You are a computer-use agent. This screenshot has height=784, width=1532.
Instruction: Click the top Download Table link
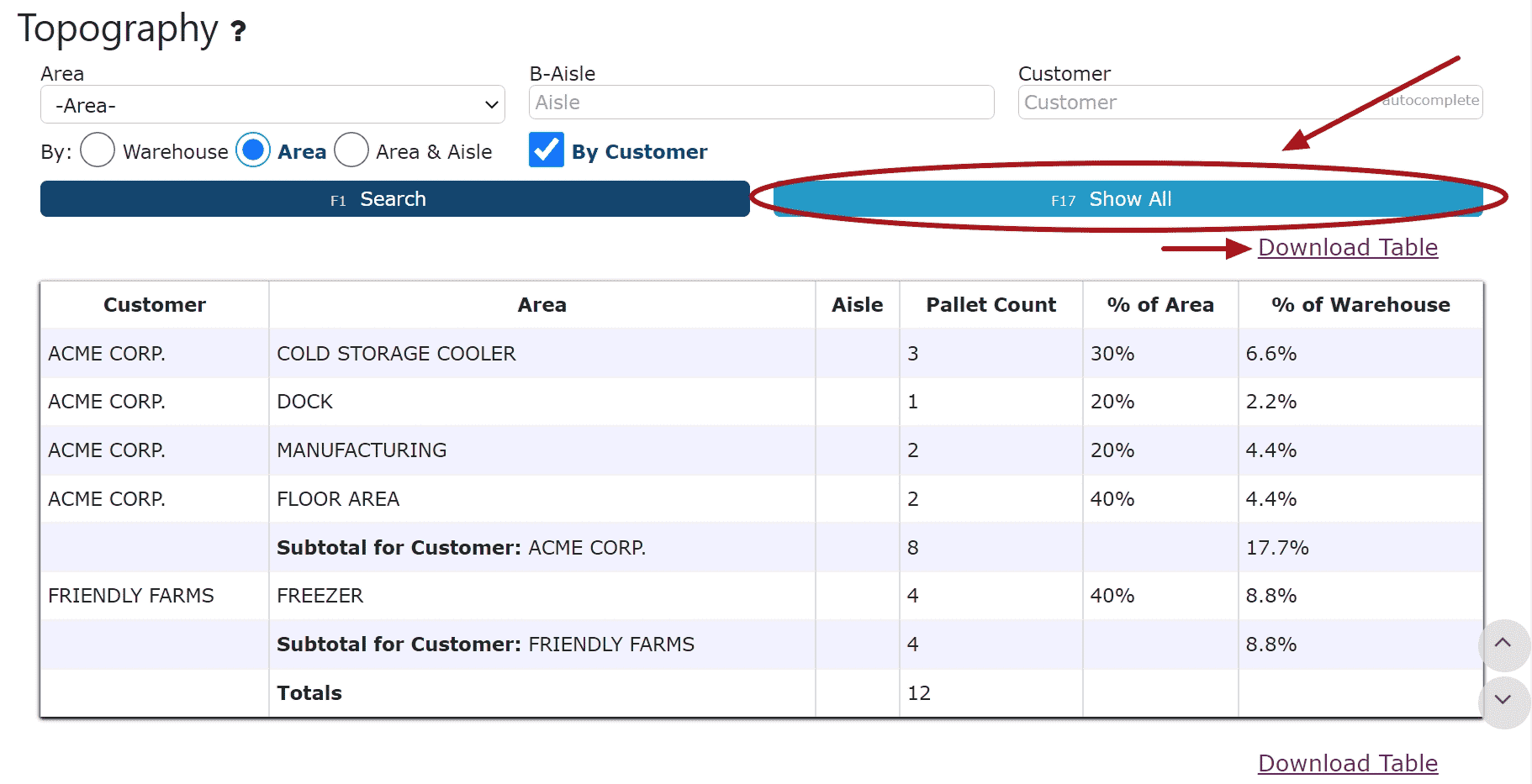click(1347, 248)
